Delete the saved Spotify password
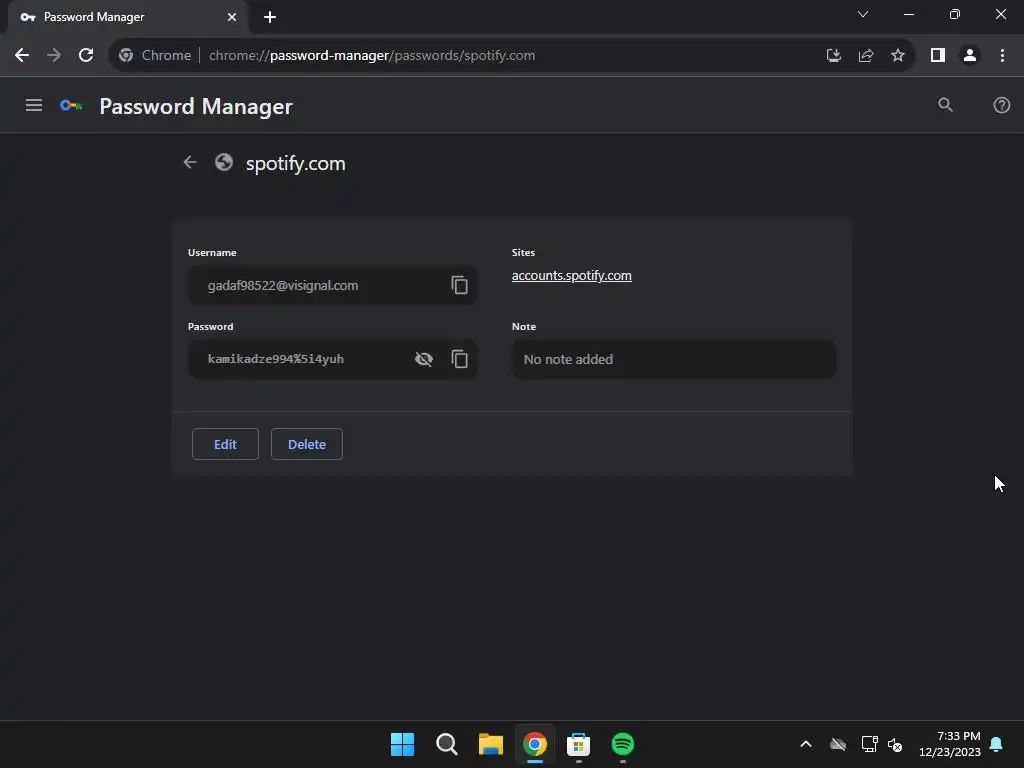 coord(307,444)
